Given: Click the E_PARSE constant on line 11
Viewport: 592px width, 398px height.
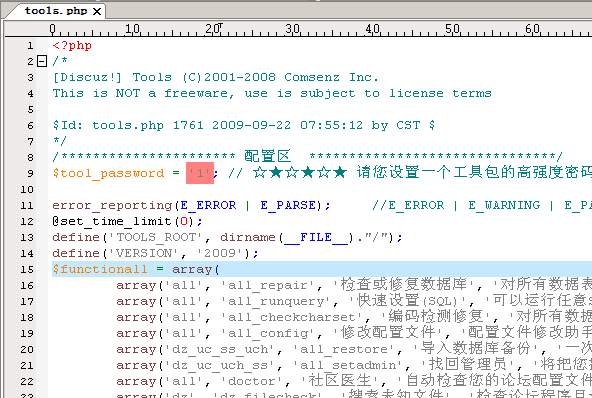Looking at the screenshot, I should pyautogui.click(x=288, y=205).
